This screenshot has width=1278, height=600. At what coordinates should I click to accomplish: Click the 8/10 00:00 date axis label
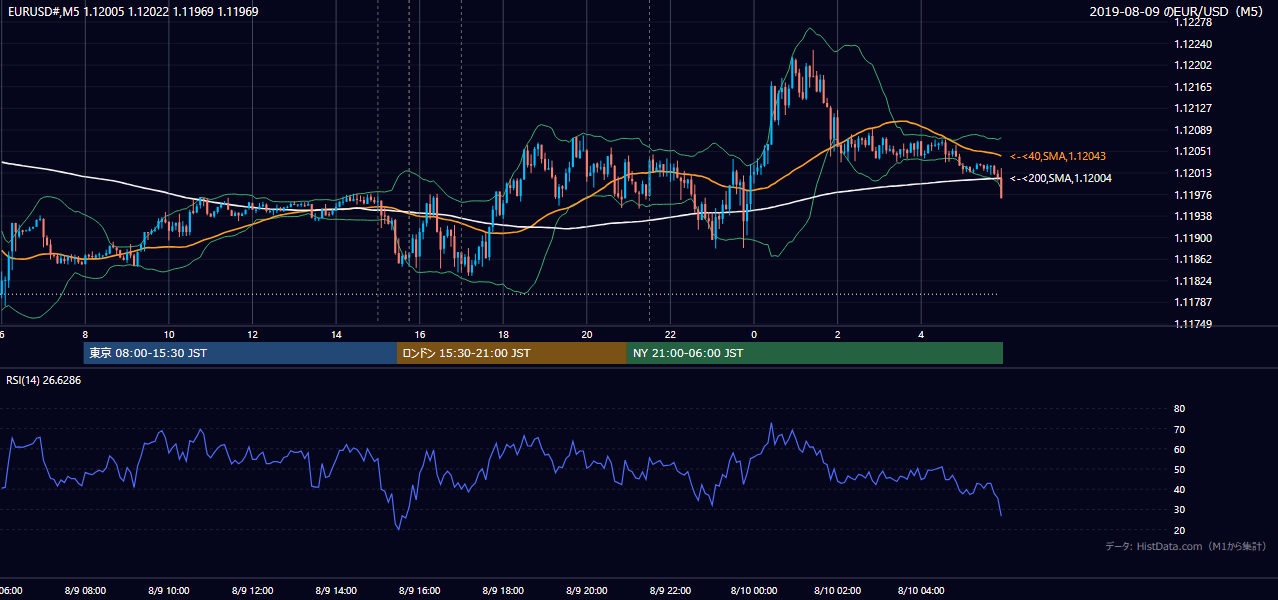point(753,591)
